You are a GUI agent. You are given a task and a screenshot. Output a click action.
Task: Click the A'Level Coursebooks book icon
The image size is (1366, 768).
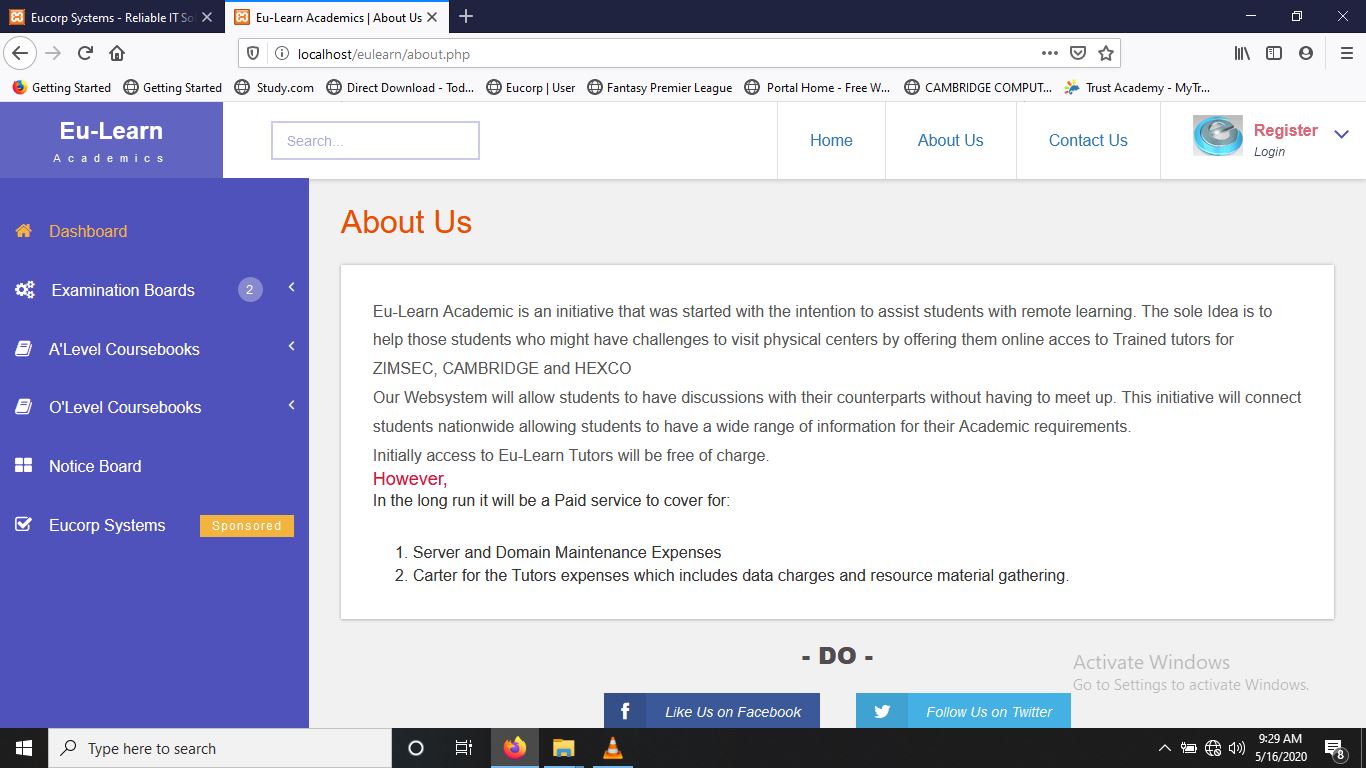(x=23, y=349)
